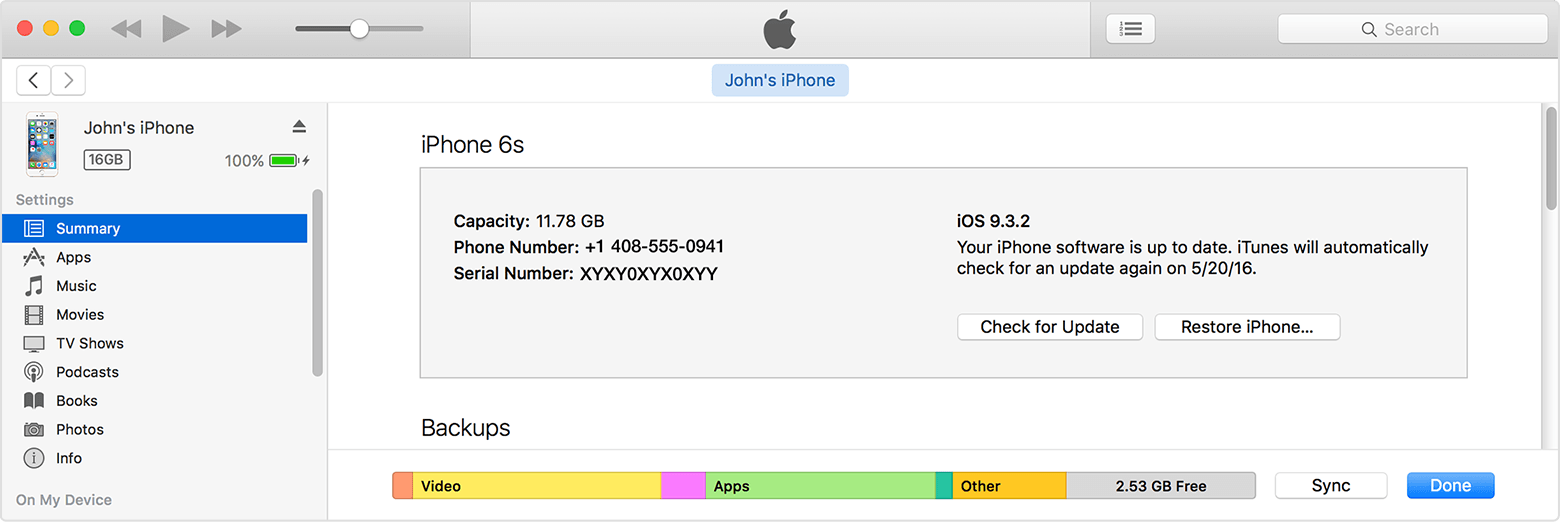
Task: Click the Restore iPhone... button
Action: 1247,327
